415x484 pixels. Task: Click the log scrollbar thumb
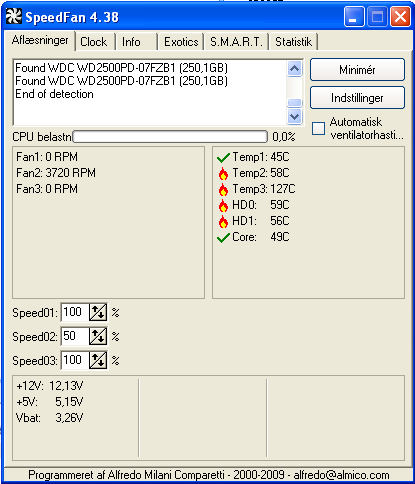coord(294,103)
